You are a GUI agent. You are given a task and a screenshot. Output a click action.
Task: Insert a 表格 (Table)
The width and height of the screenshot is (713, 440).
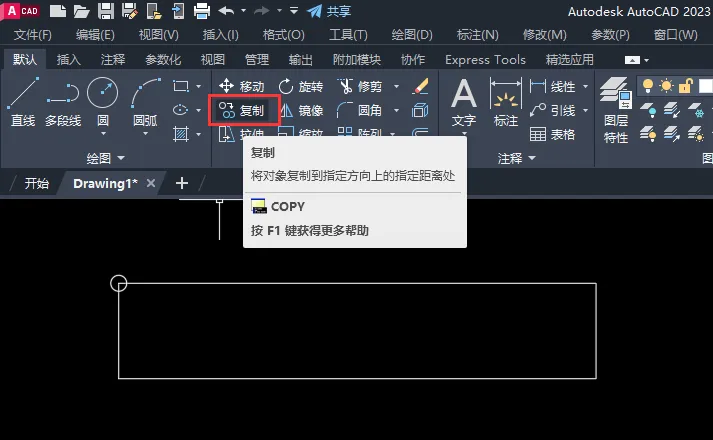coord(552,135)
